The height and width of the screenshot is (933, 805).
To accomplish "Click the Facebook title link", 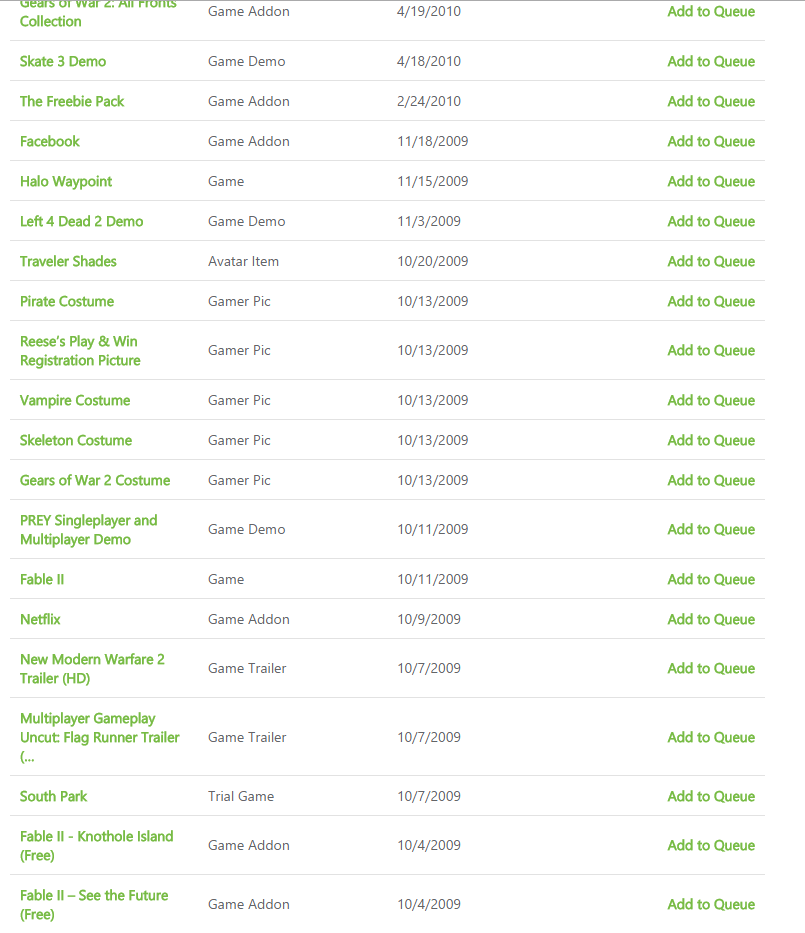I will (x=49, y=141).
